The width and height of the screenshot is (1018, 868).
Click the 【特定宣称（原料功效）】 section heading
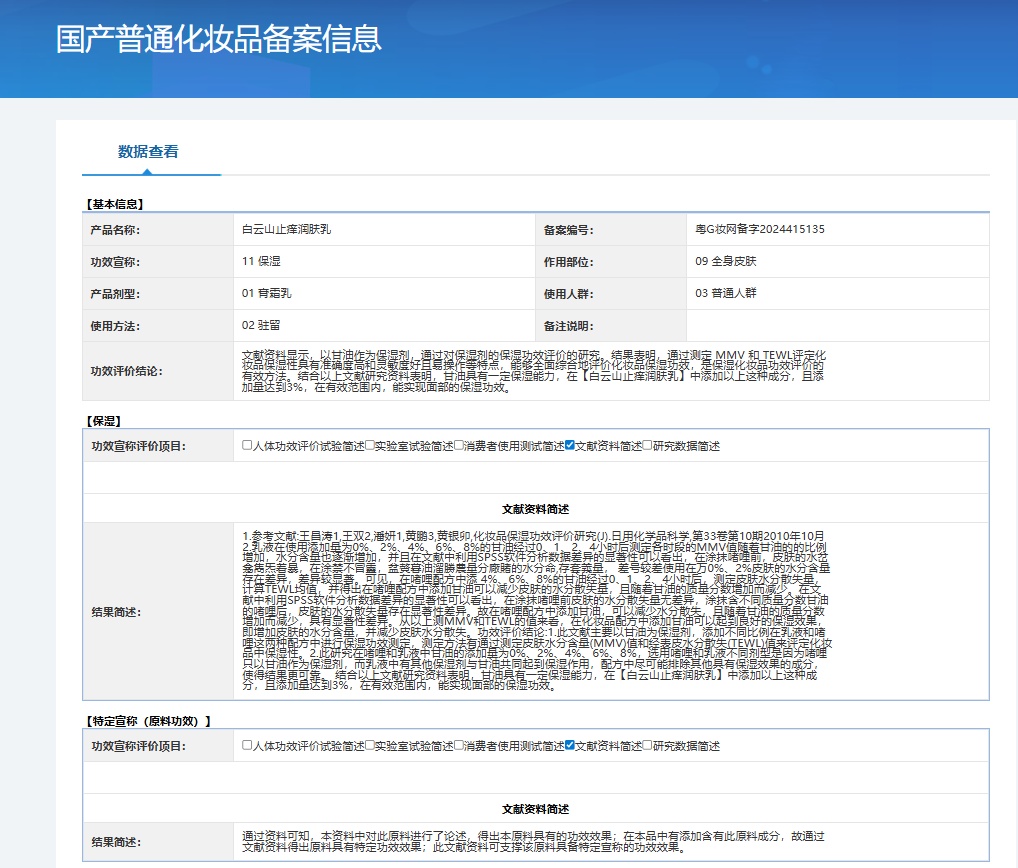(148, 721)
